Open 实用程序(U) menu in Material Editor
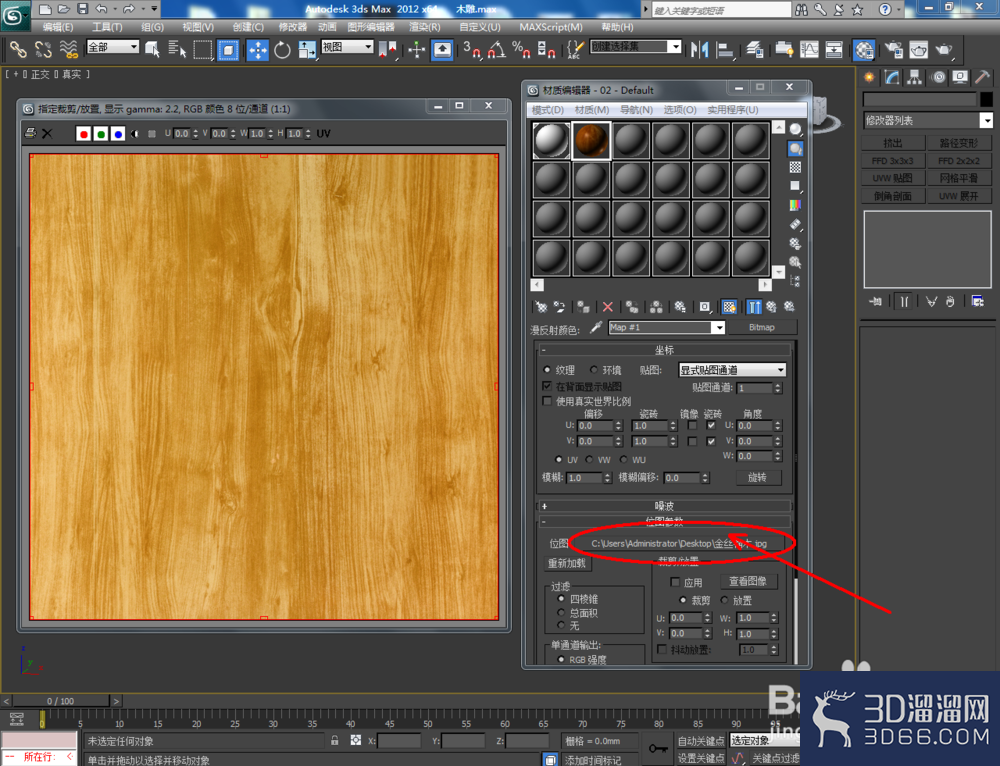This screenshot has width=1000, height=766. click(732, 110)
